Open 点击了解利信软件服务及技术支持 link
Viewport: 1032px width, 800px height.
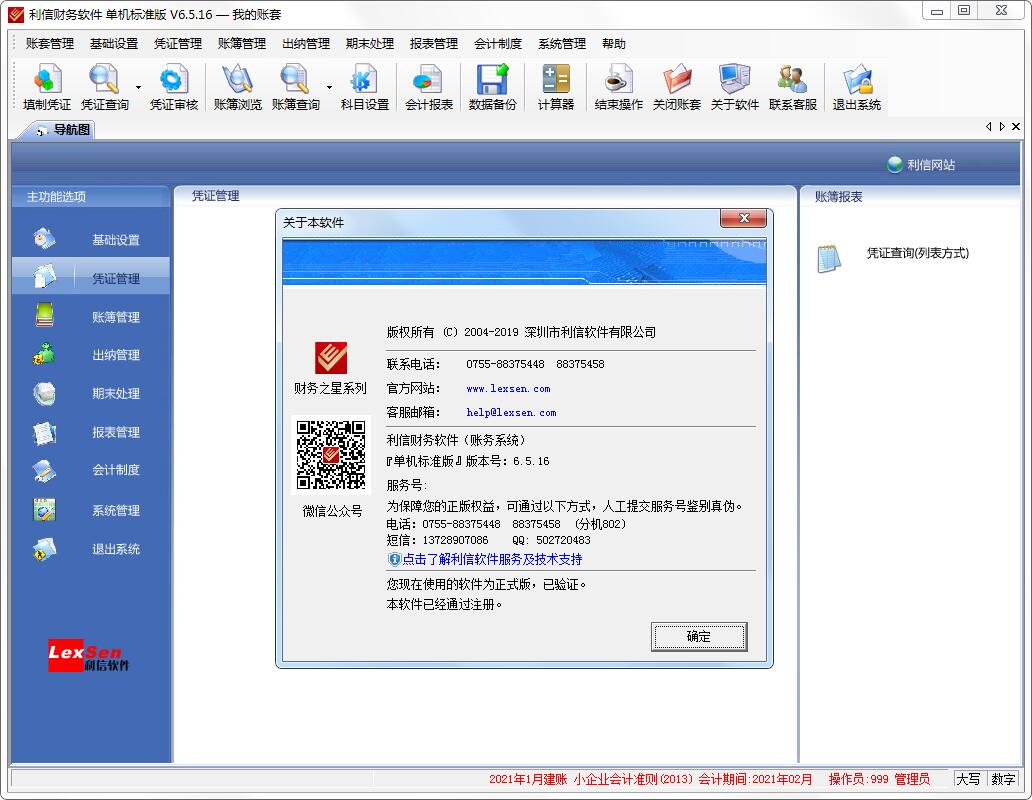(x=492, y=559)
